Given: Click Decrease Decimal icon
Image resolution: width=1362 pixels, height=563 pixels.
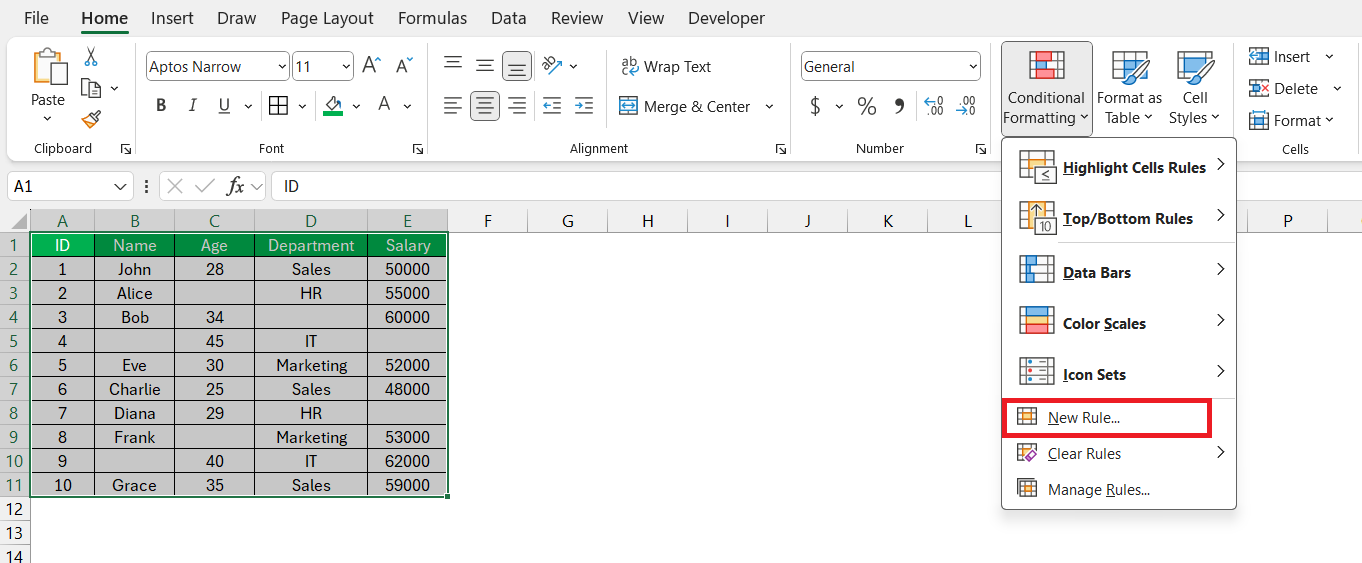Looking at the screenshot, I should click(x=966, y=106).
